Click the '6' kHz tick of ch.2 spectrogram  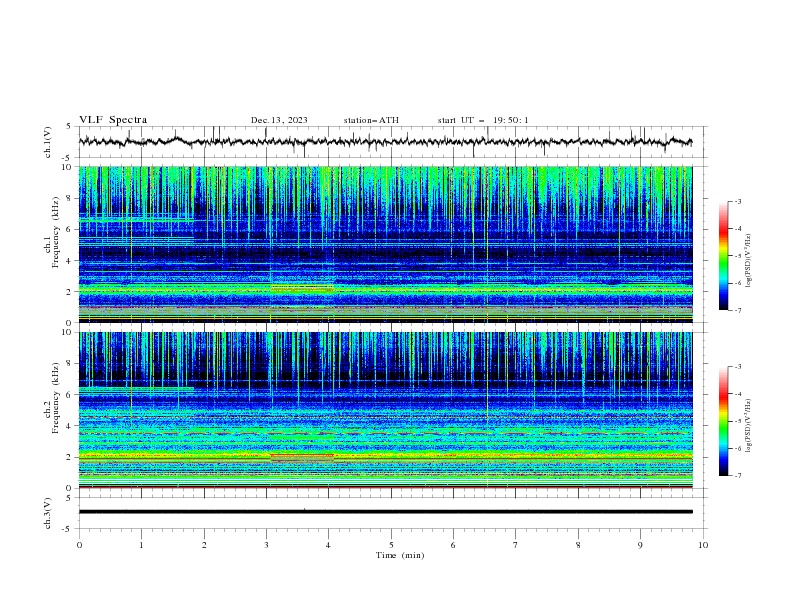[70, 395]
